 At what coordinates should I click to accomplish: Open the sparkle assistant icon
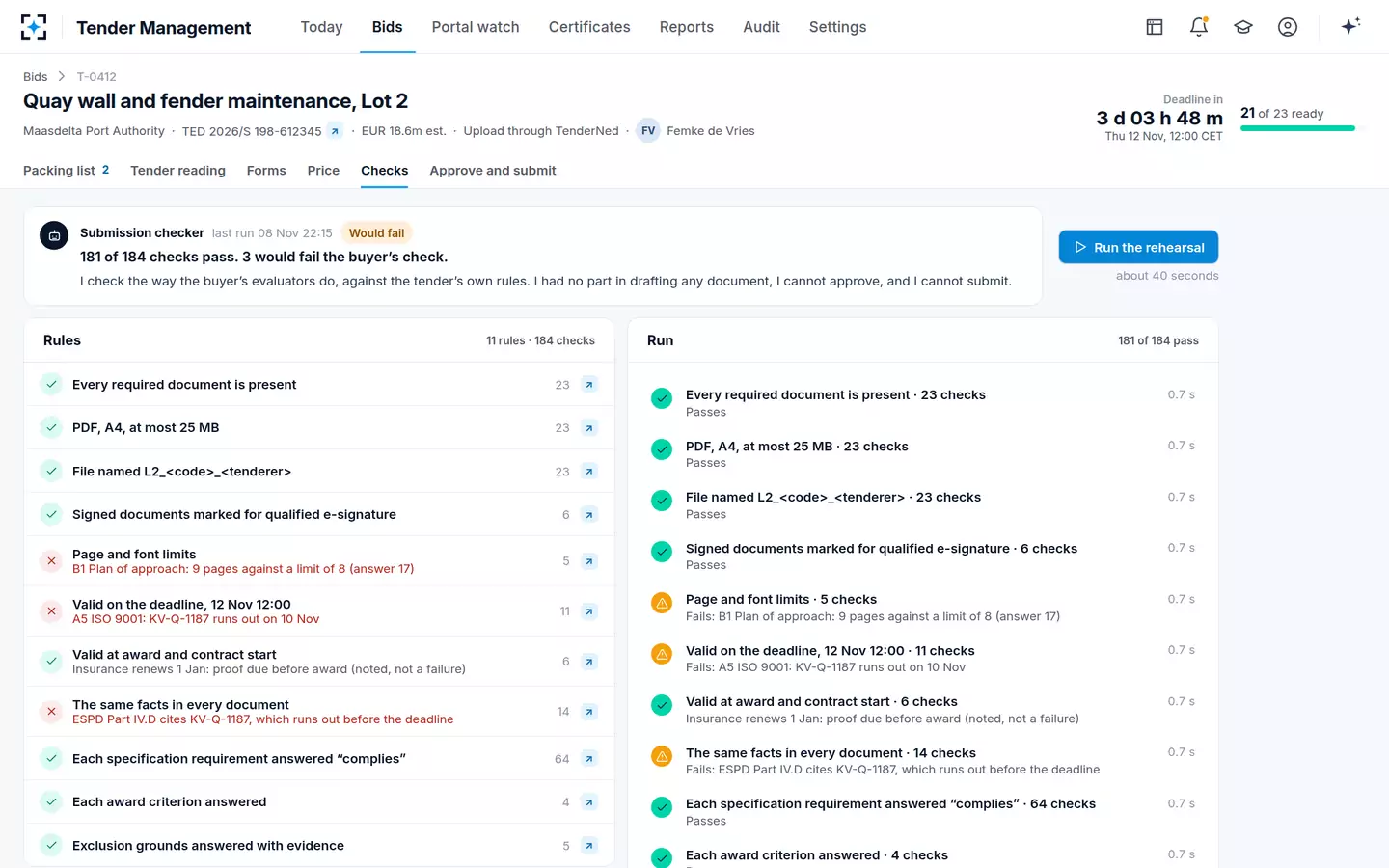click(1350, 26)
